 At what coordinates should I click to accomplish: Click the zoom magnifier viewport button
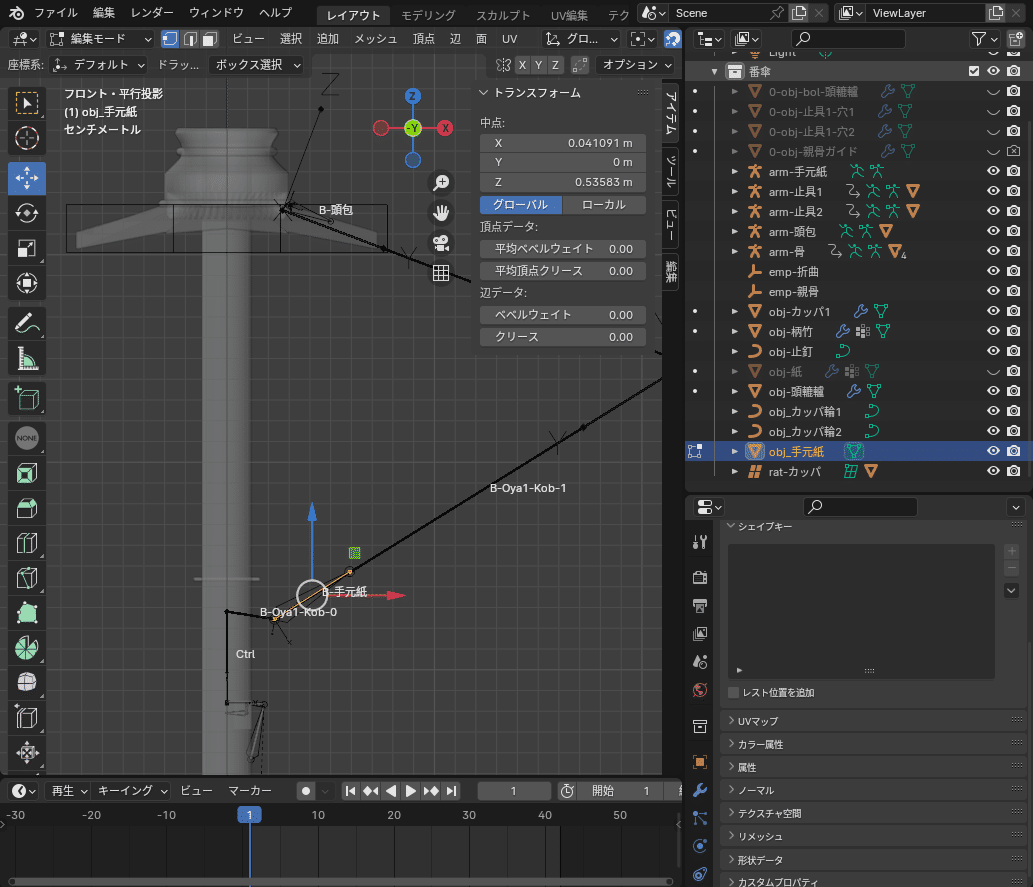tap(441, 183)
